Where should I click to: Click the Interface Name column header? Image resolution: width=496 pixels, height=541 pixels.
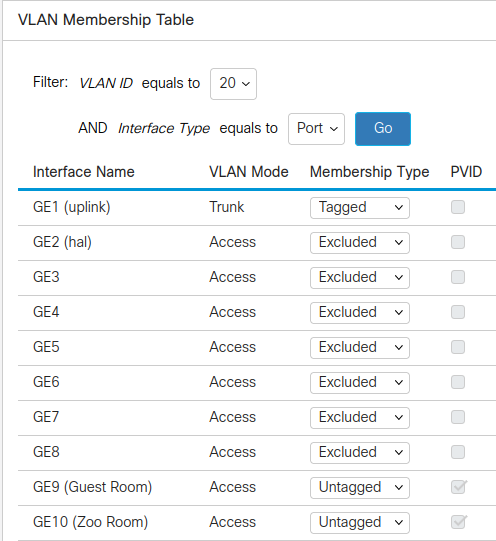click(x=83, y=171)
